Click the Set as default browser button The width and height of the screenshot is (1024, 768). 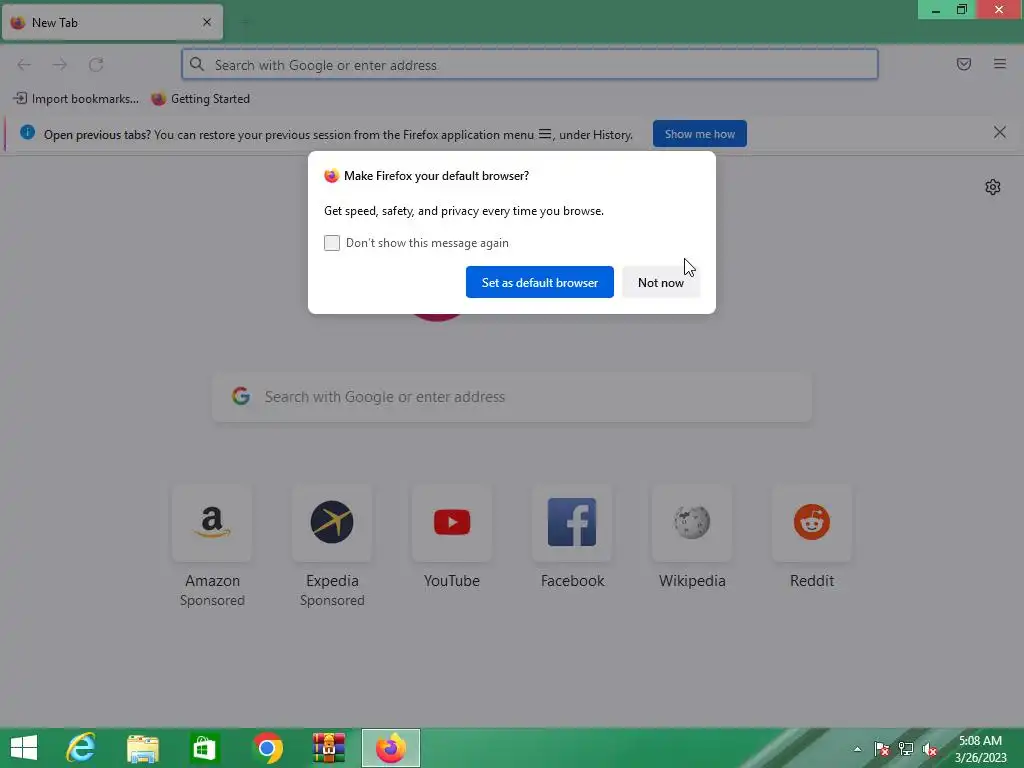[x=539, y=282]
